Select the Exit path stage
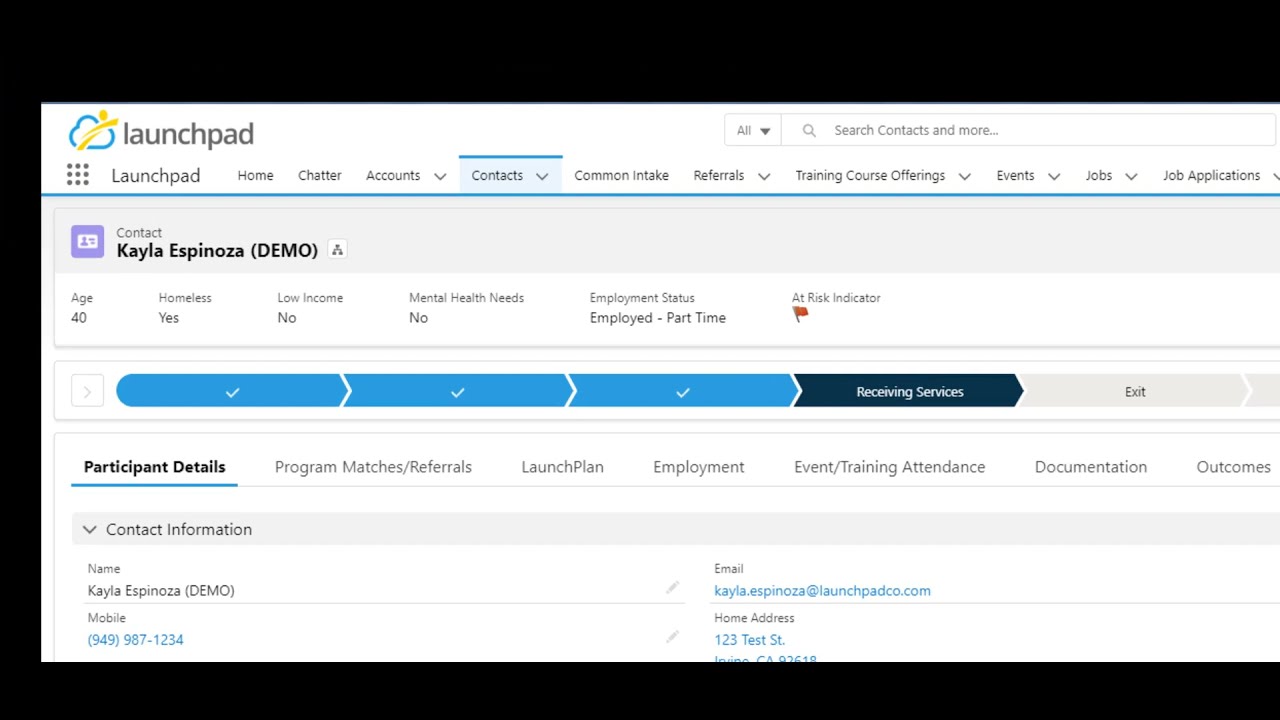The width and height of the screenshot is (1280, 720). coord(1135,392)
